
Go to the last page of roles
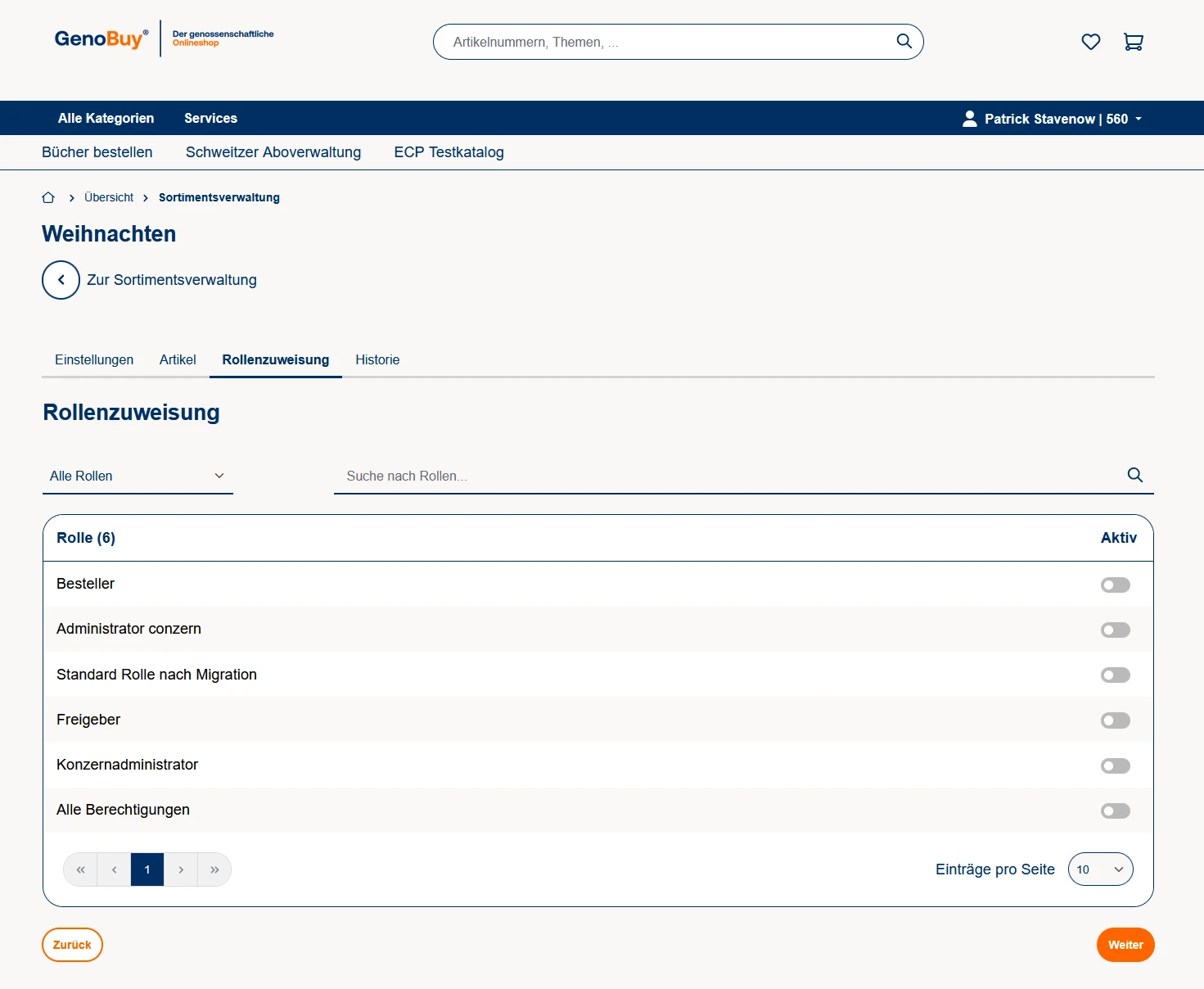pos(214,869)
